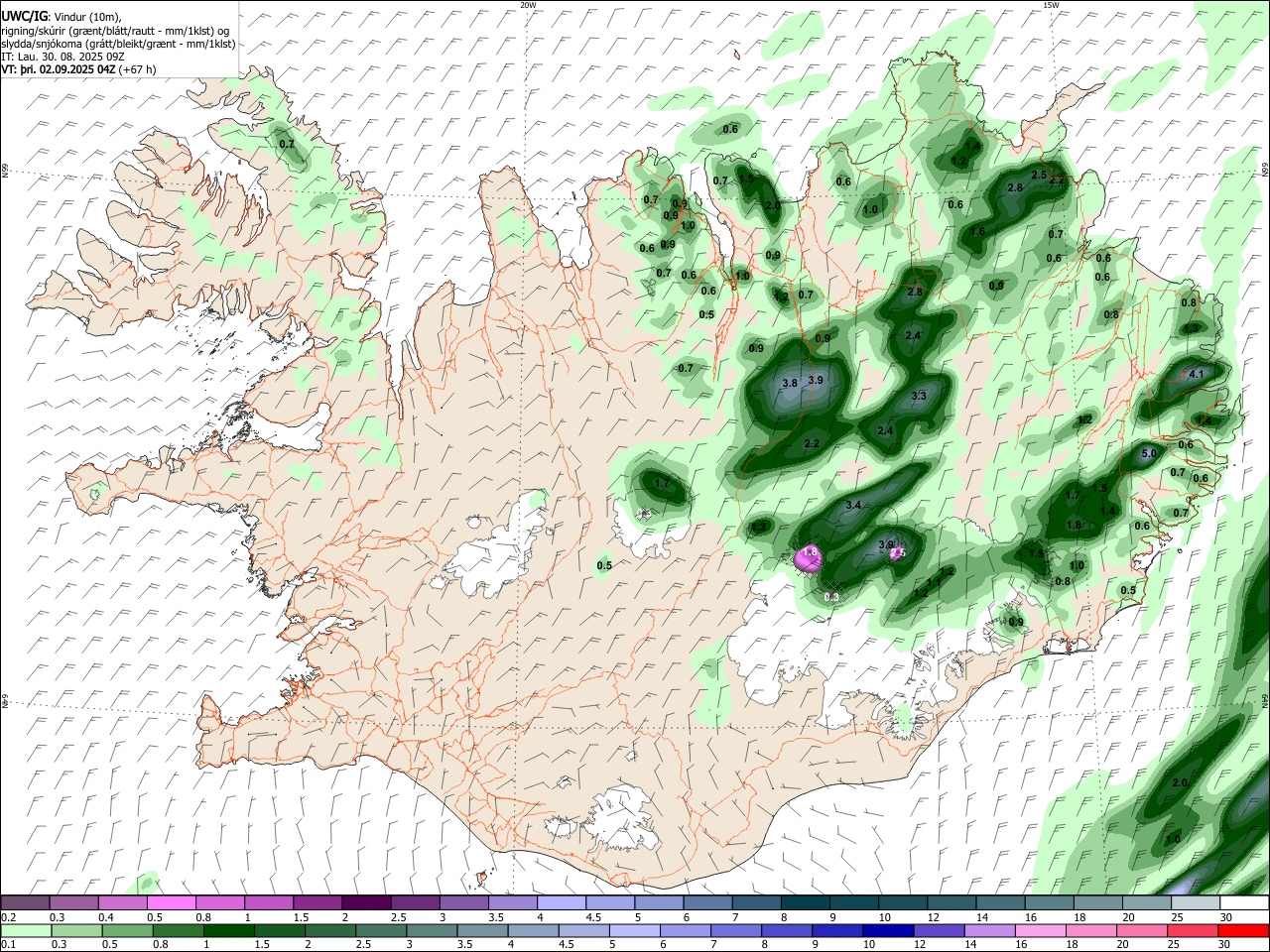Click the pale mint first swatch of the lower legend
Viewport: 1270px width, 952px height.
click(25, 931)
